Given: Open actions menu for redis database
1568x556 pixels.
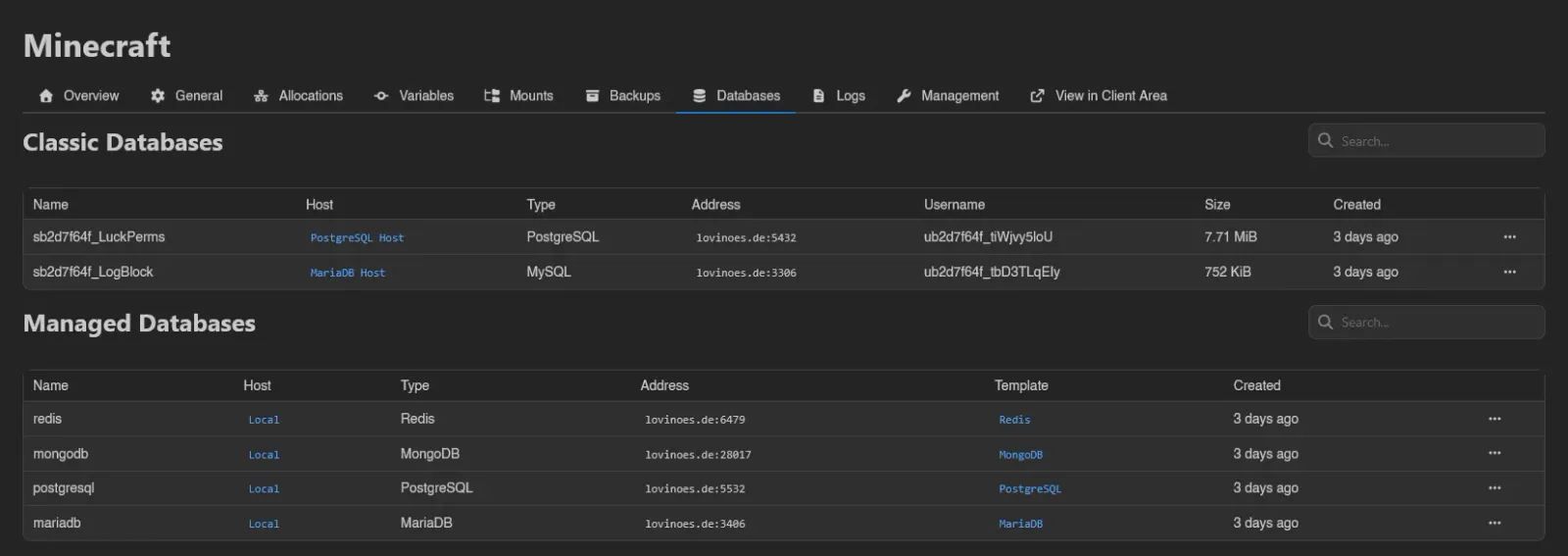Looking at the screenshot, I should pos(1494,419).
